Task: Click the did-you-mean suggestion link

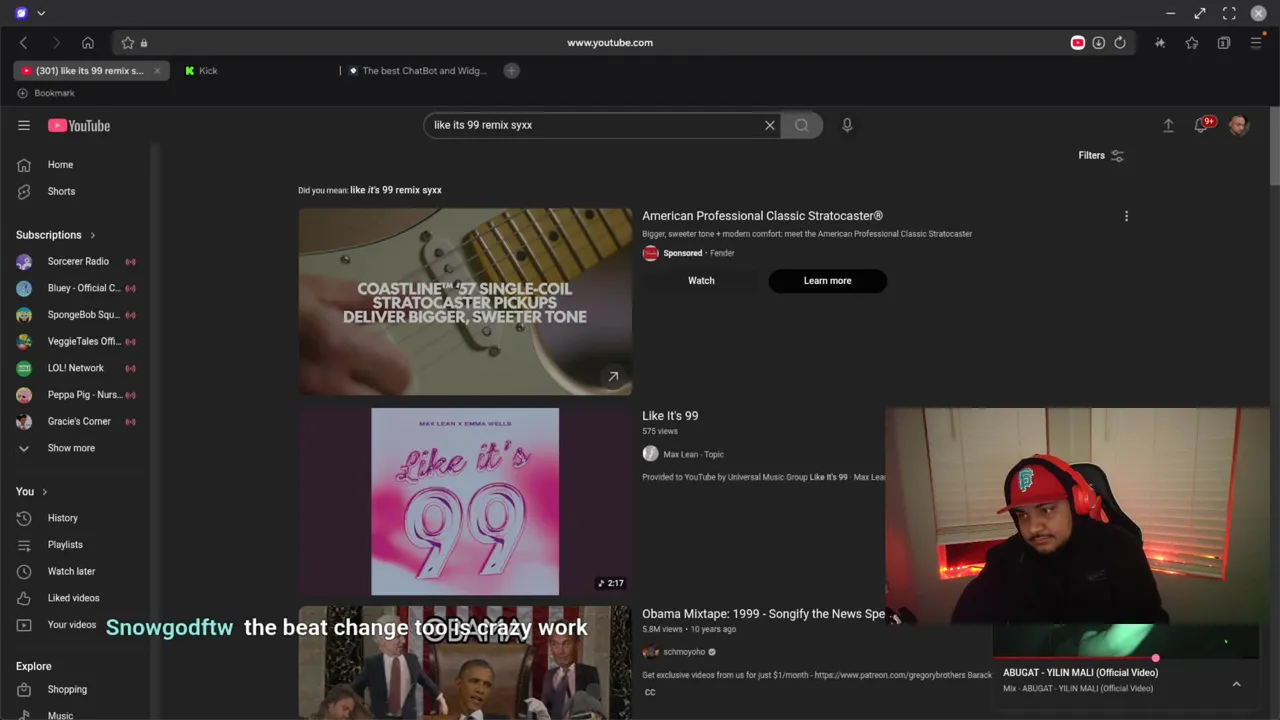Action: click(x=396, y=190)
